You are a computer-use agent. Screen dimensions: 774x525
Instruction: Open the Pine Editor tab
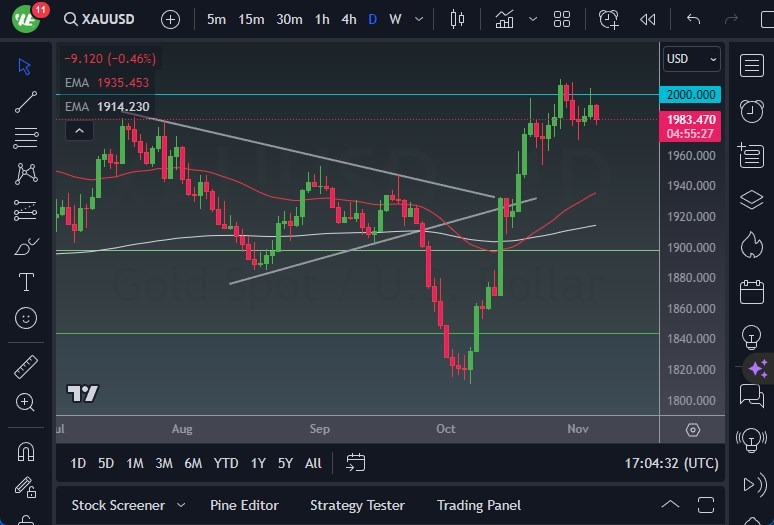244,505
